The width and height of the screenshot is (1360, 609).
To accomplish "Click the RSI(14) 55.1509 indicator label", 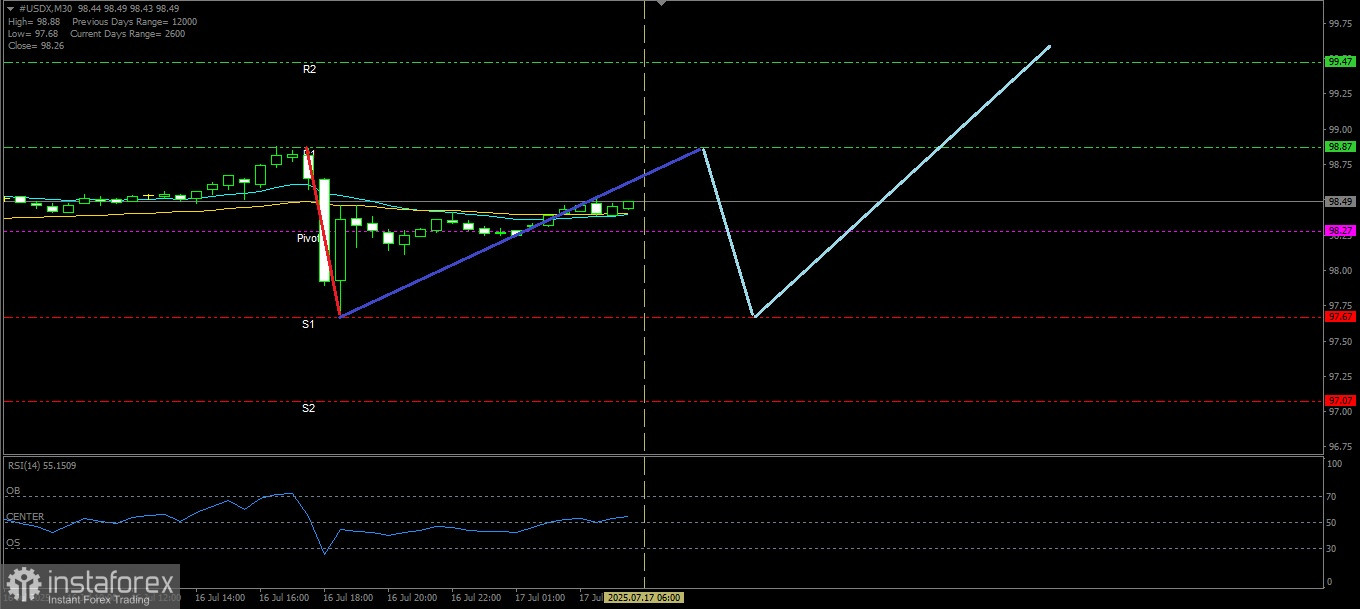I will (x=42, y=465).
